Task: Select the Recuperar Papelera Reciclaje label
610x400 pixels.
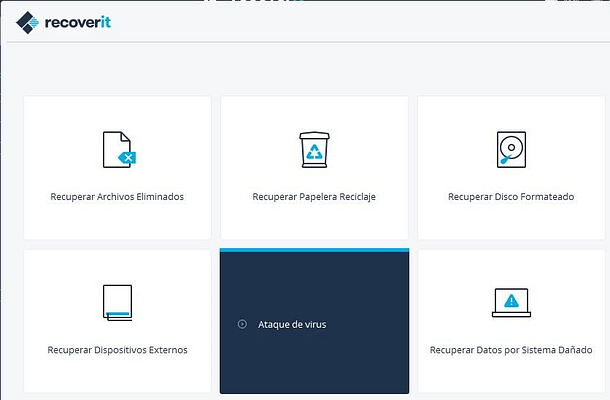Action: click(314, 197)
